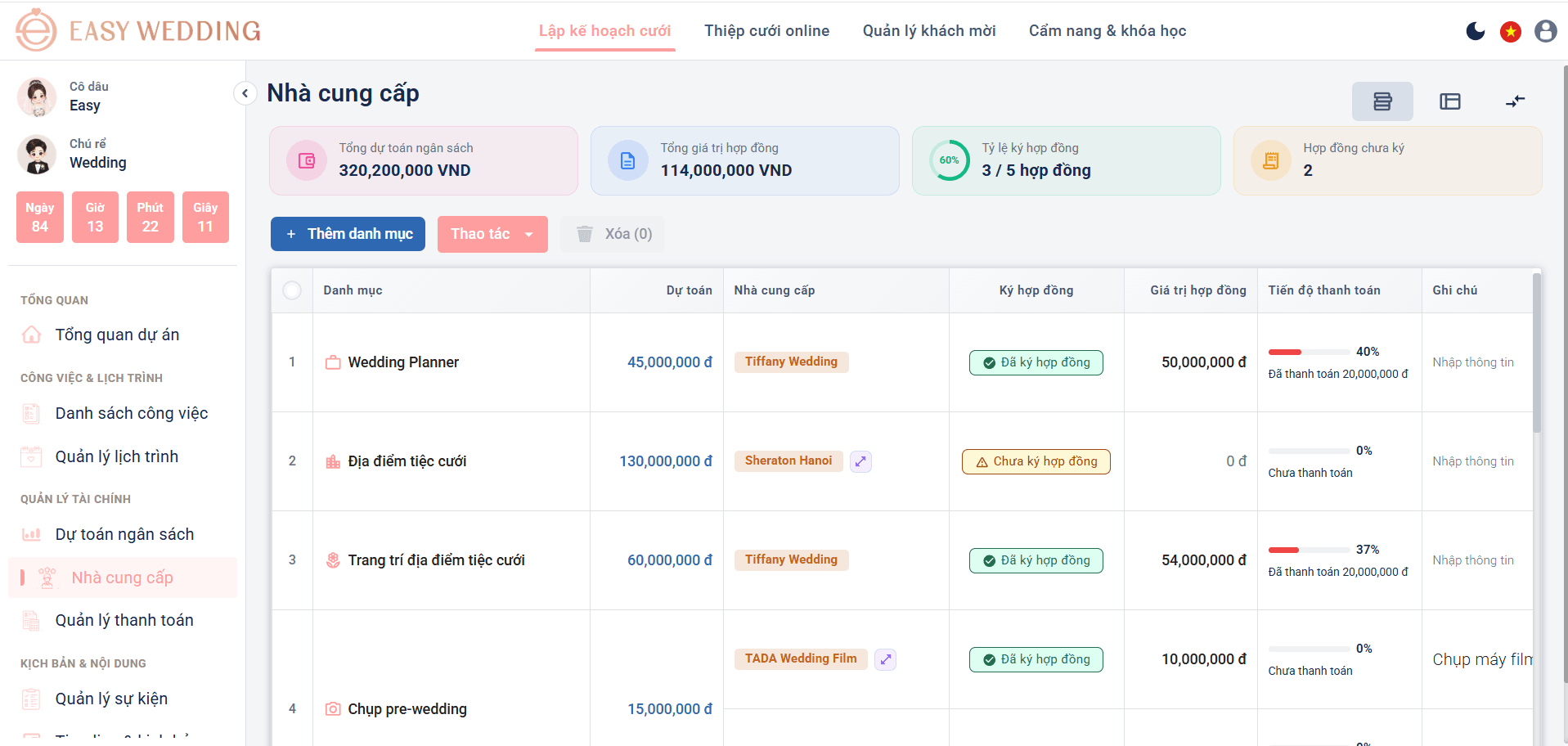Viewport: 1568px width, 746px height.
Task: Switch to list view layout icon
Action: pos(1382,101)
